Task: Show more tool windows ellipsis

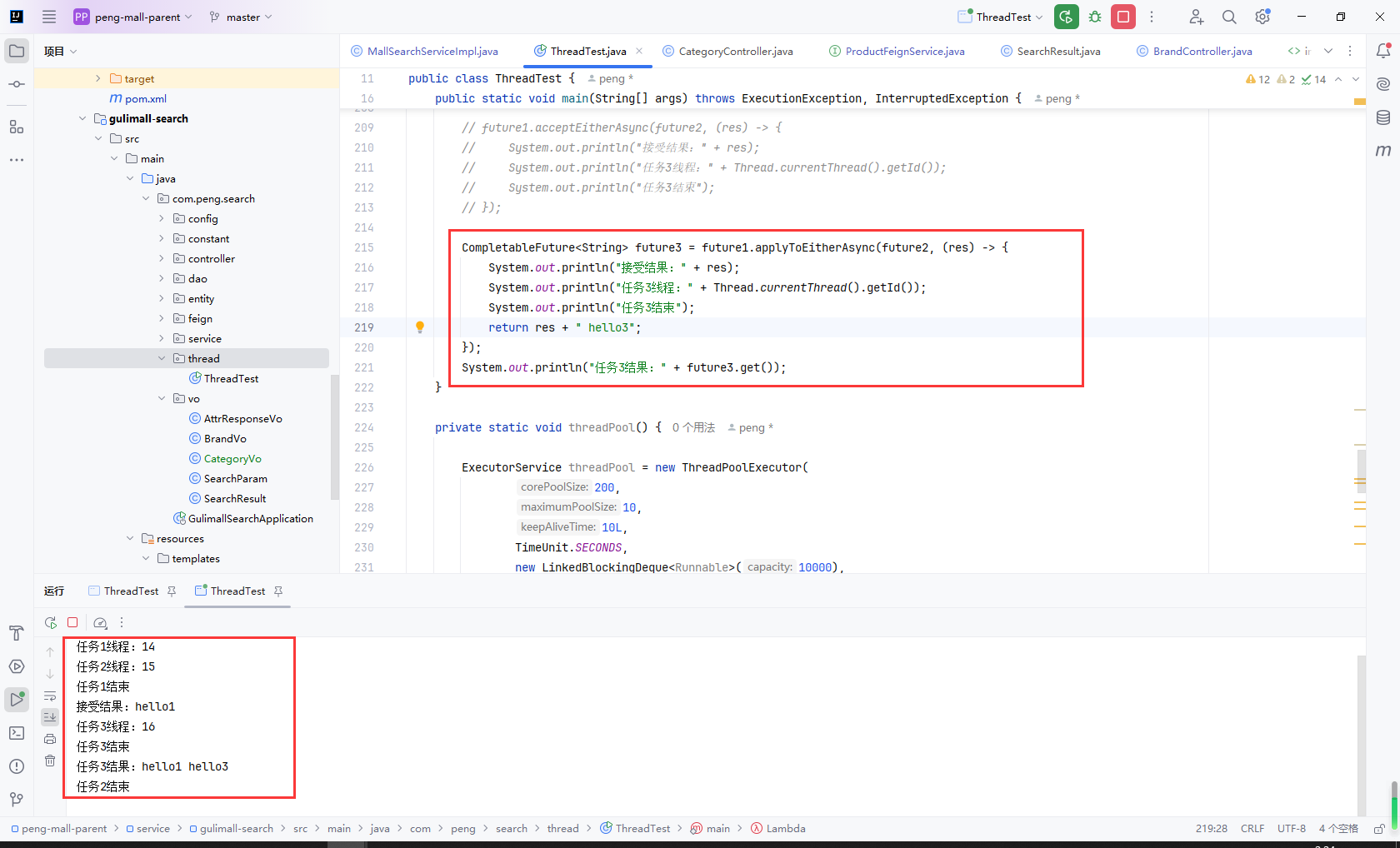Action: tap(17, 159)
